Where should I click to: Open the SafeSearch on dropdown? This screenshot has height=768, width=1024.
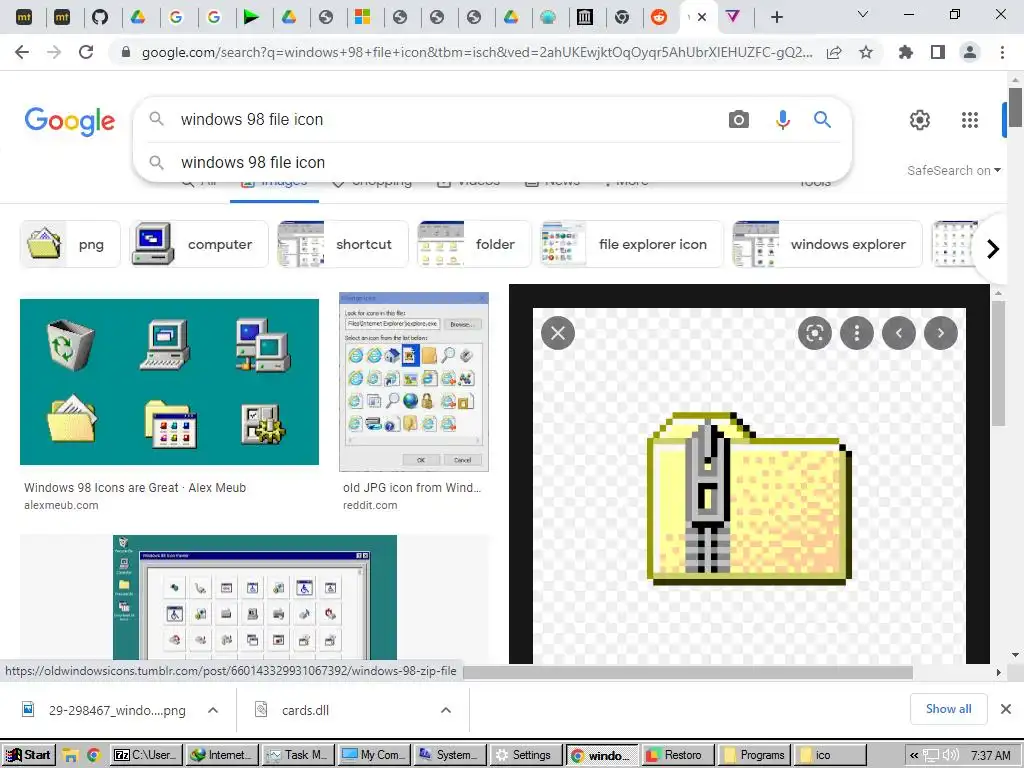pyautogui.click(x=953, y=170)
